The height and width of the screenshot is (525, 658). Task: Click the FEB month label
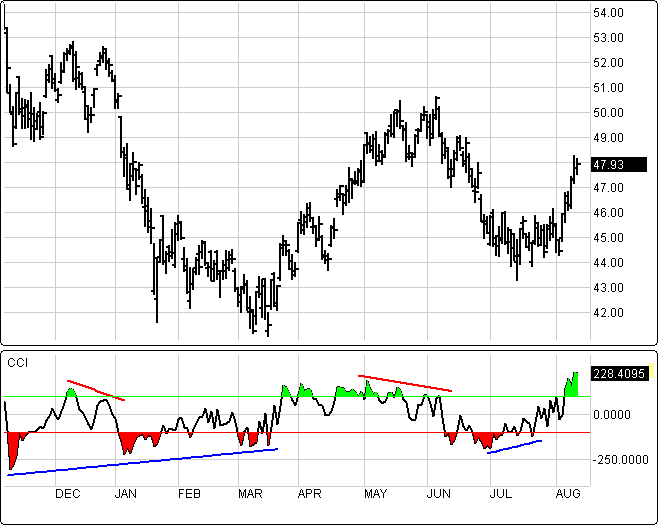189,494
